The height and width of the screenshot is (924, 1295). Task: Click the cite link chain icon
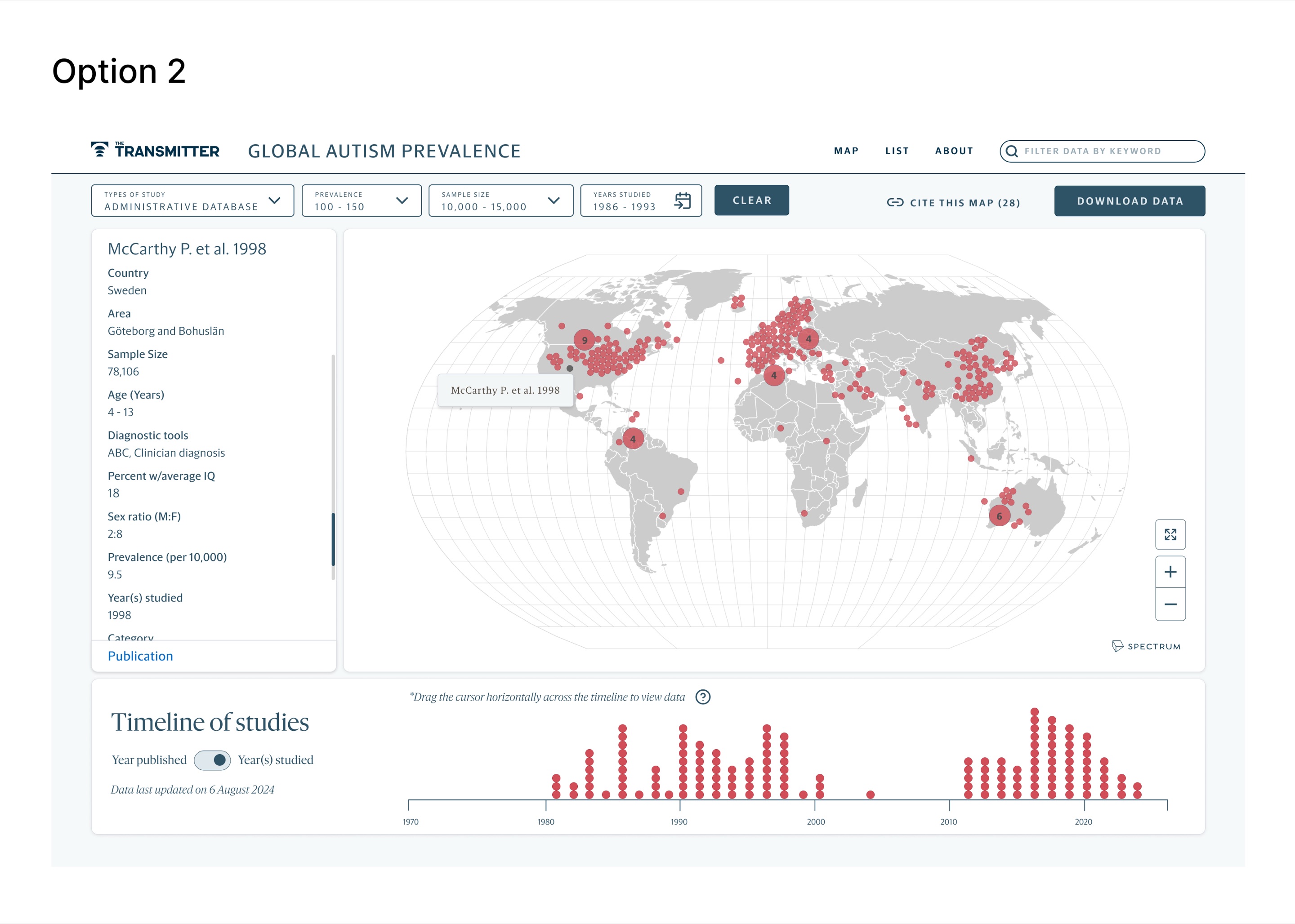(895, 203)
